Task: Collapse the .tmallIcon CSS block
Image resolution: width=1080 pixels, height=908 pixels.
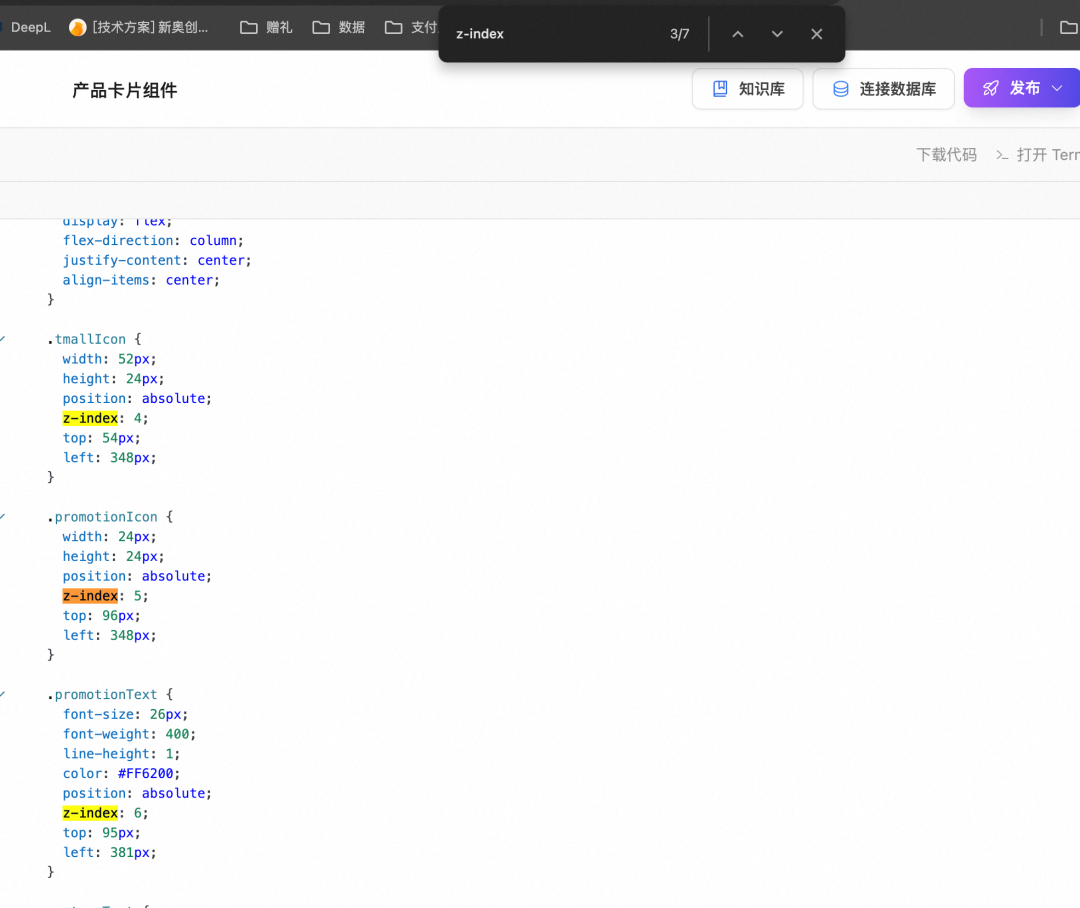Action: 2,339
